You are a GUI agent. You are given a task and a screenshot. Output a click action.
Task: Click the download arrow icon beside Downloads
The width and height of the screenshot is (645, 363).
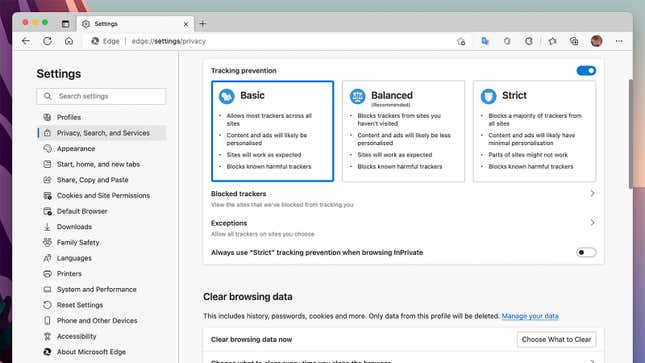(47, 227)
